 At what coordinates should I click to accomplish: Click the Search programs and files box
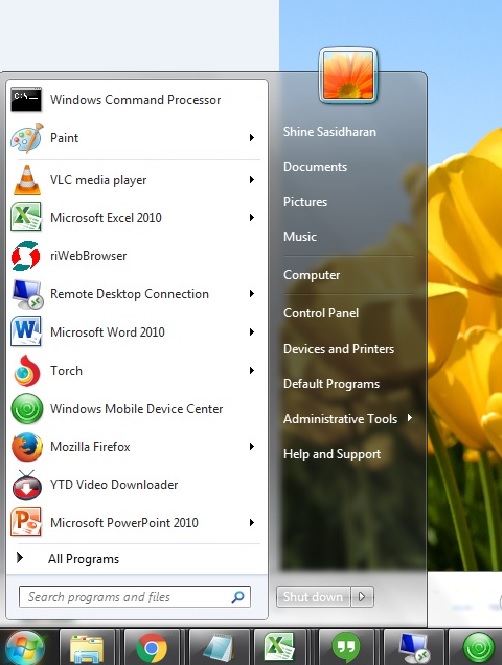[135, 597]
